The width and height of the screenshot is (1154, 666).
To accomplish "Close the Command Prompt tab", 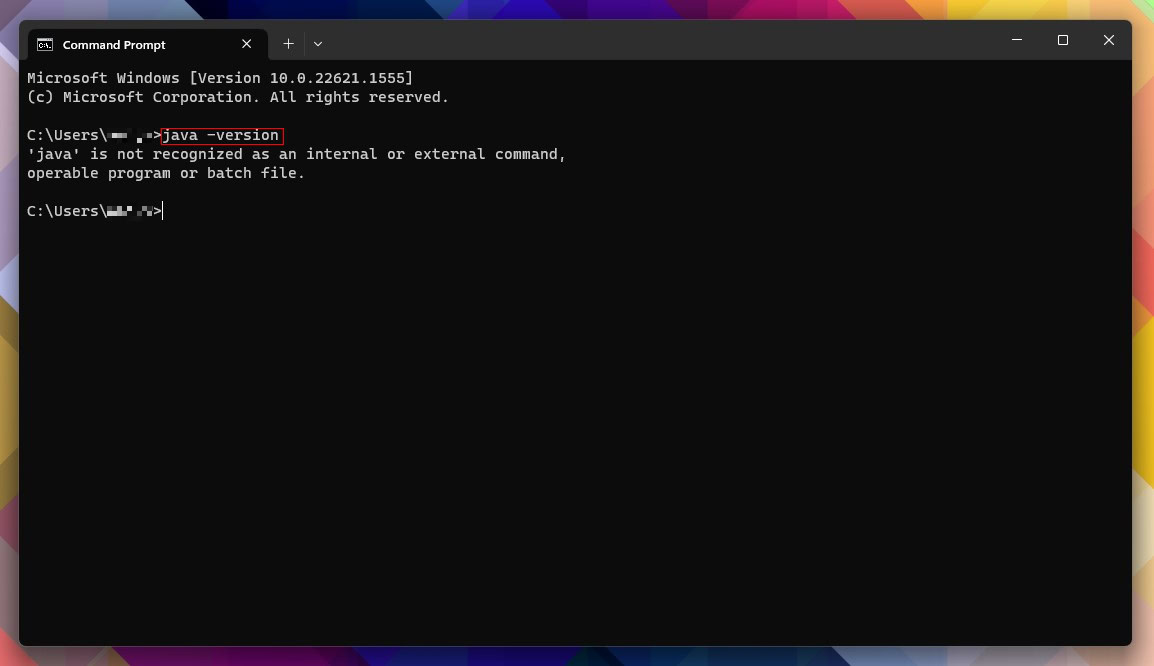I will coord(247,44).
